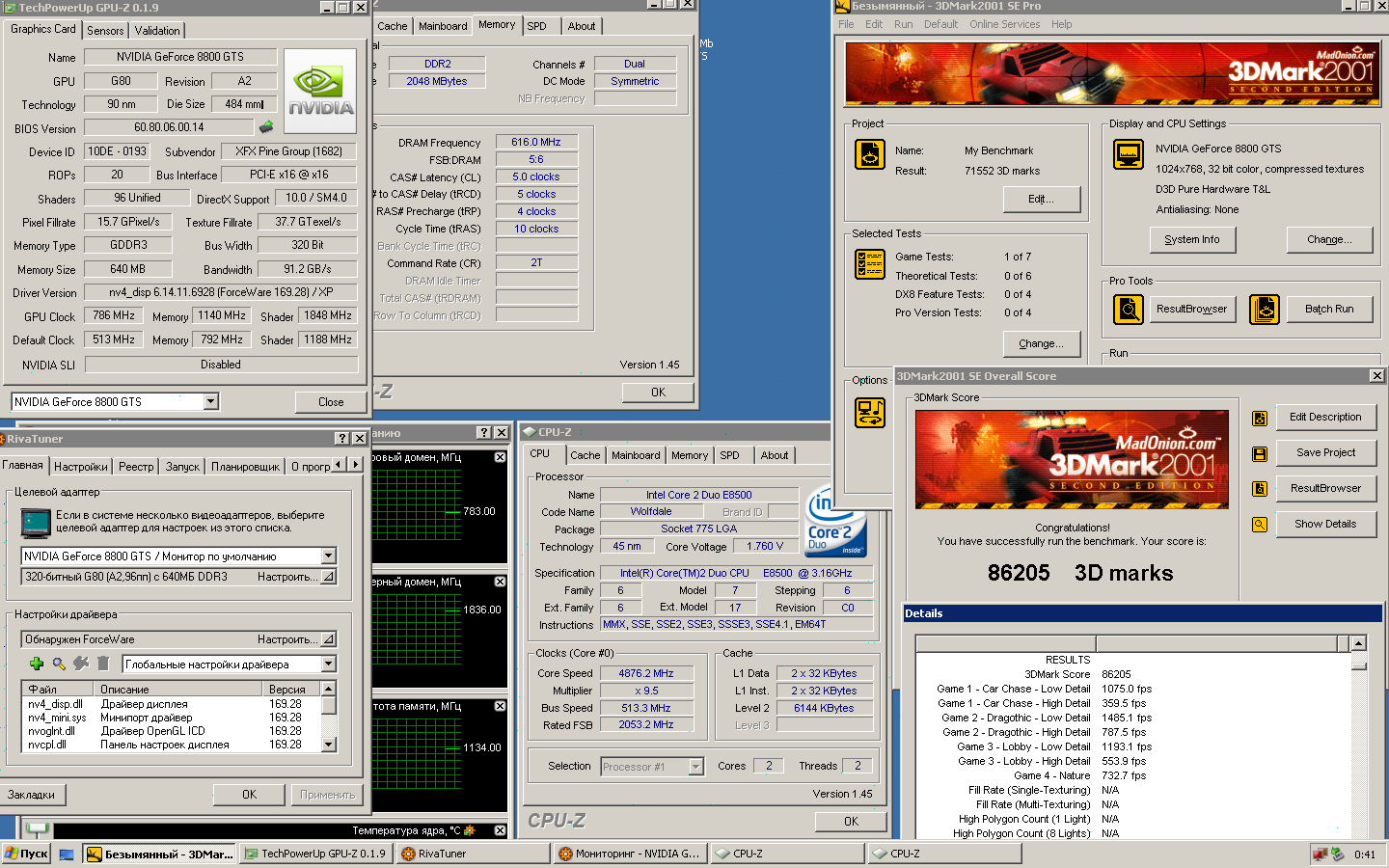Click the show desktop icon in taskbar
This screenshot has width=1389, height=868.
tap(67, 854)
